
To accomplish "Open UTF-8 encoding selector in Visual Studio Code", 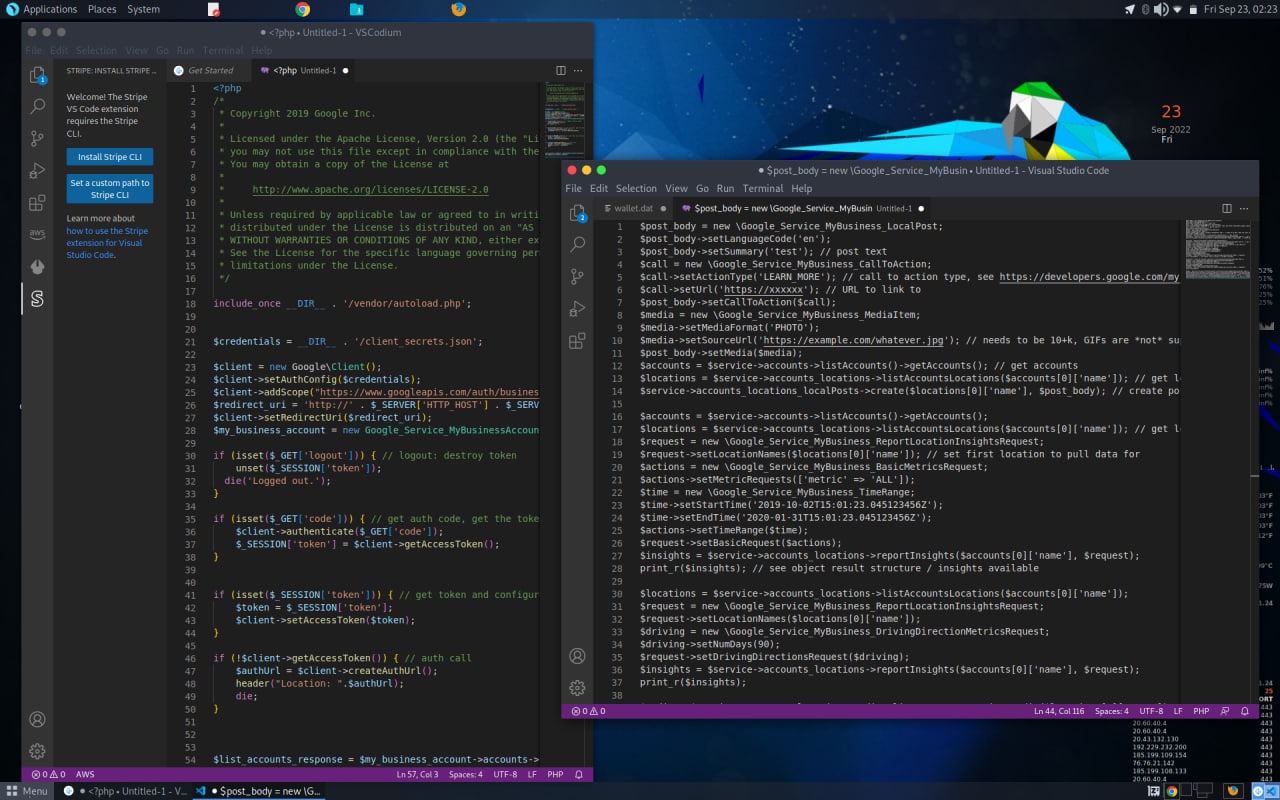I will point(1152,711).
